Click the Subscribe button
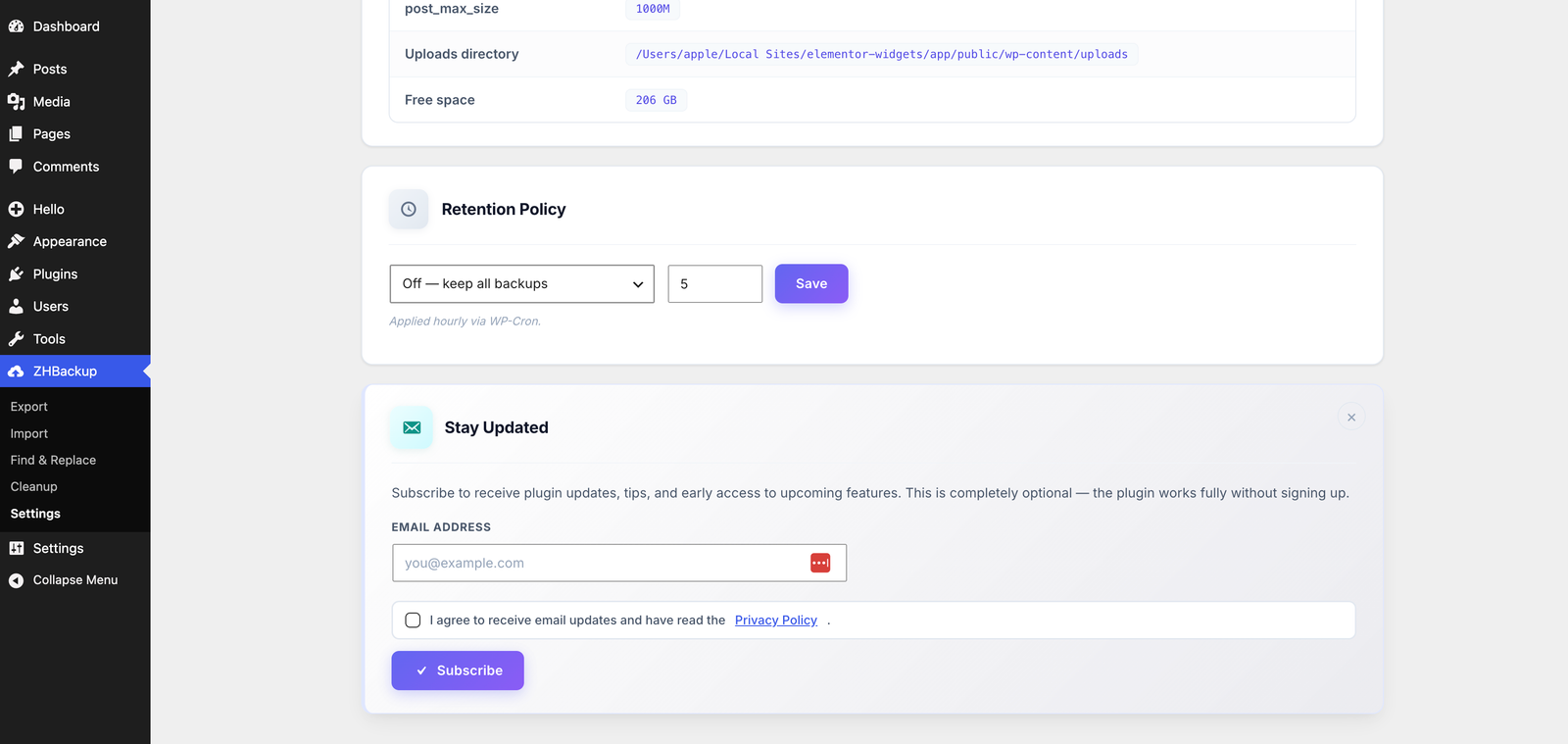The image size is (1568, 744). coord(458,670)
